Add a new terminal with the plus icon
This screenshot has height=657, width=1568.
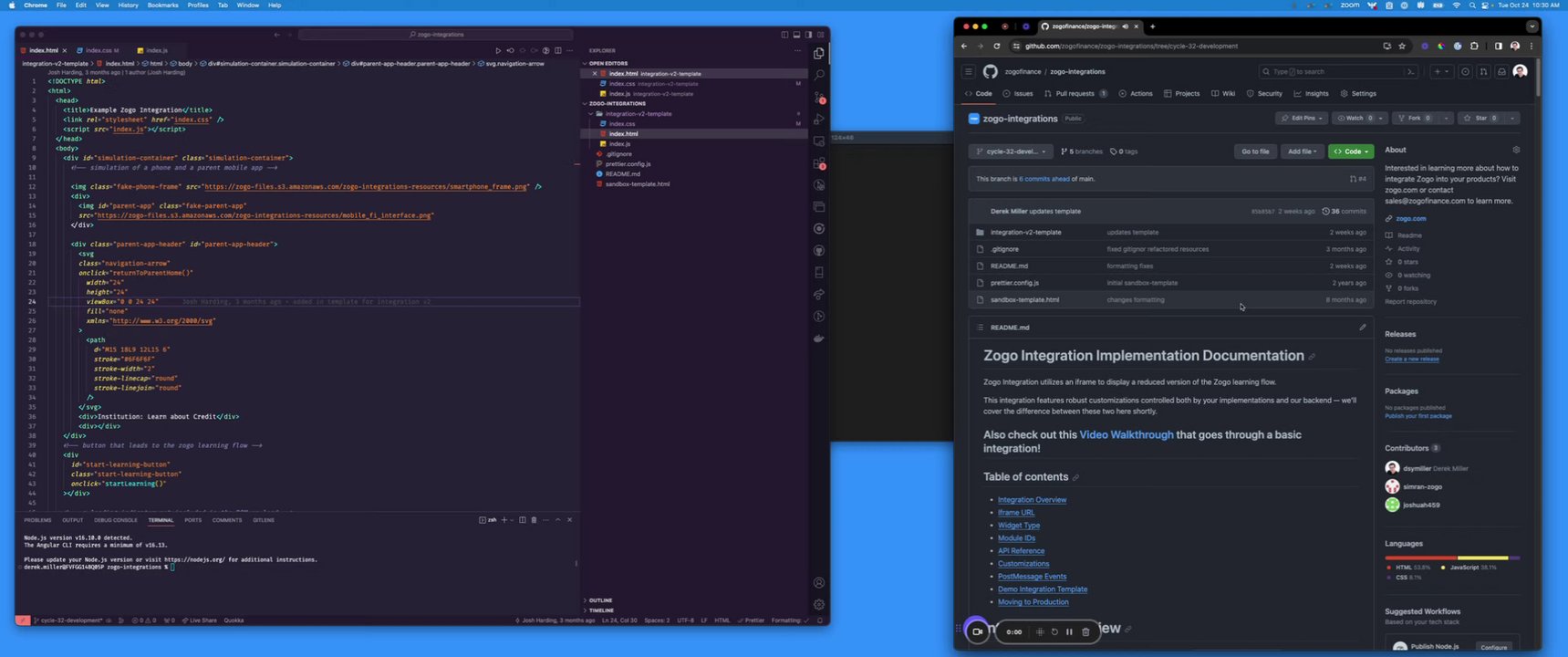tap(504, 520)
